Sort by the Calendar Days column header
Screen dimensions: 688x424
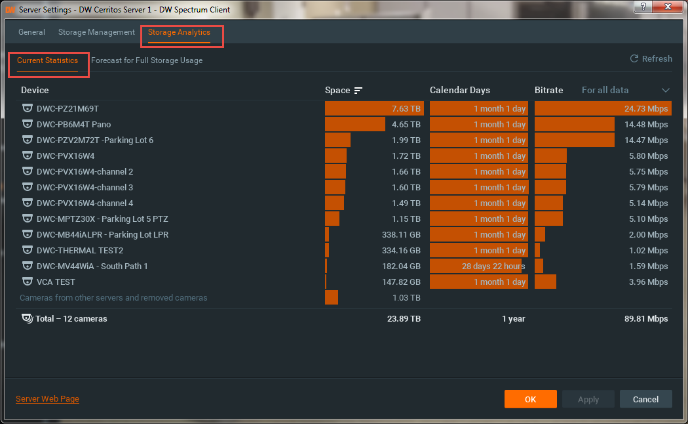click(458, 91)
